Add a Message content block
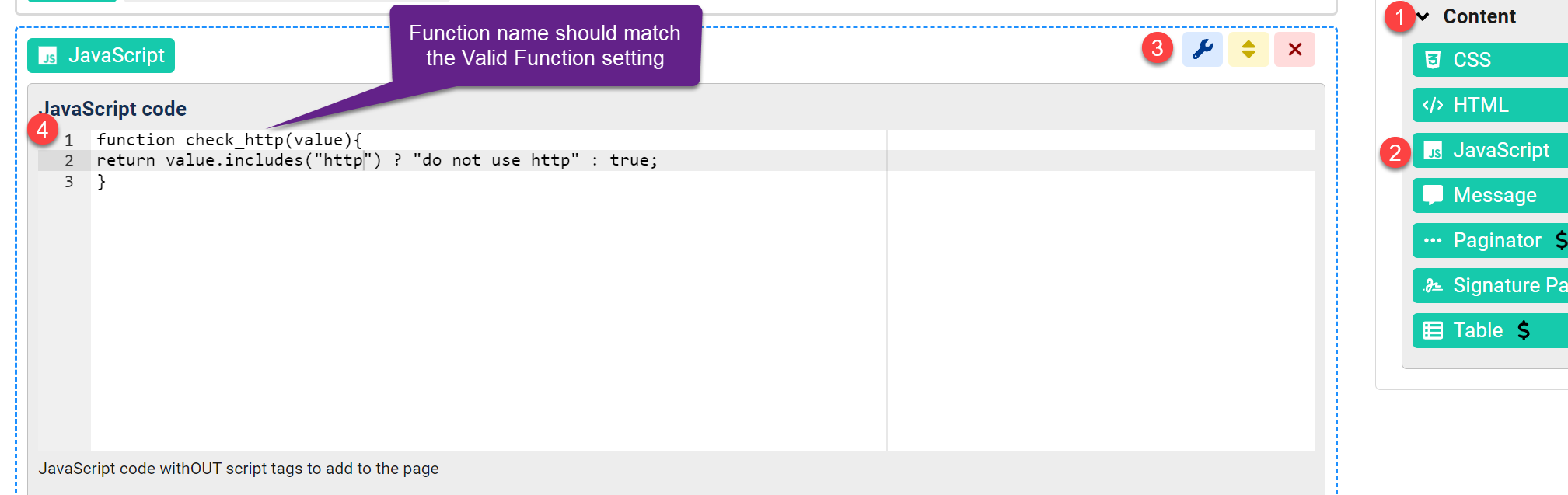1568x495 pixels. [1494, 195]
